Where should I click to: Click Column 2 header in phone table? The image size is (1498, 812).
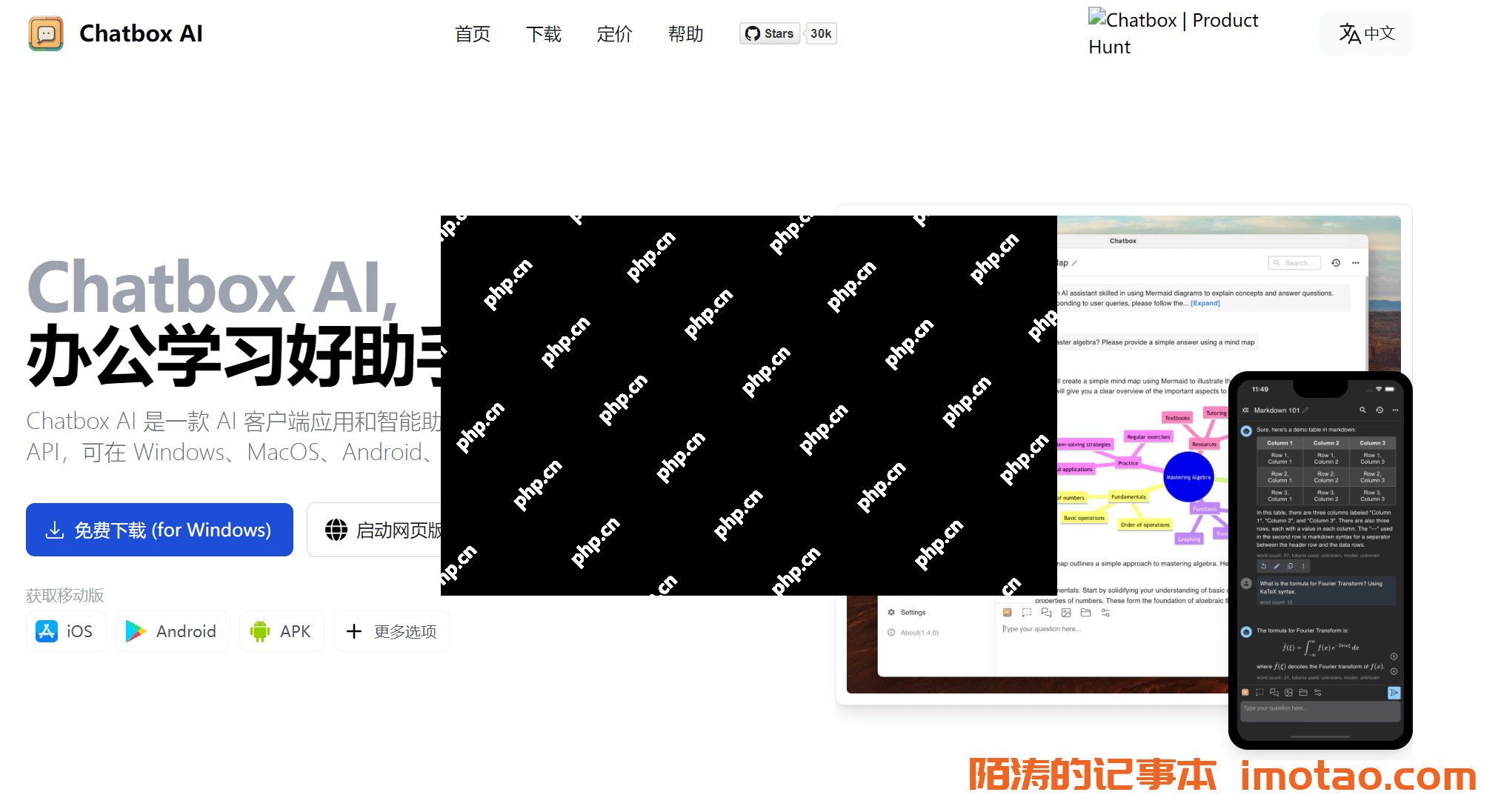1326,443
